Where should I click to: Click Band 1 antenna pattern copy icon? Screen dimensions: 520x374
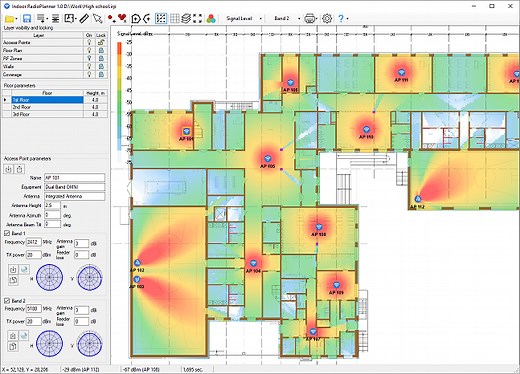click(13, 280)
